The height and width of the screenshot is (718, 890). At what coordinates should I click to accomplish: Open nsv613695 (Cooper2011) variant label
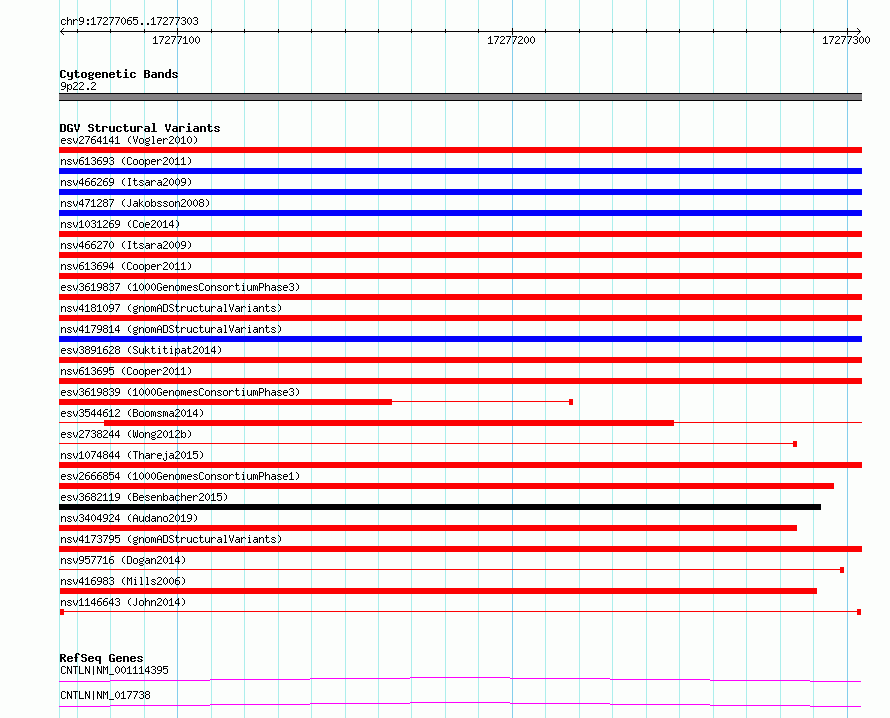(x=126, y=371)
